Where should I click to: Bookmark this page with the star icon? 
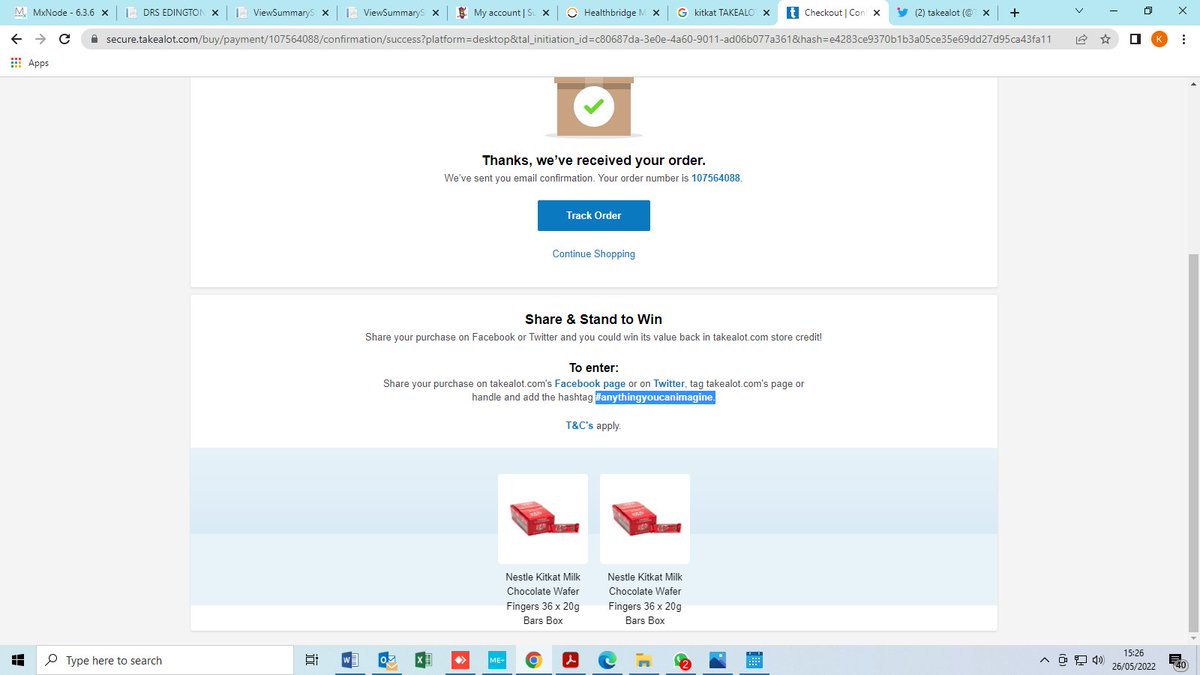click(x=1106, y=39)
